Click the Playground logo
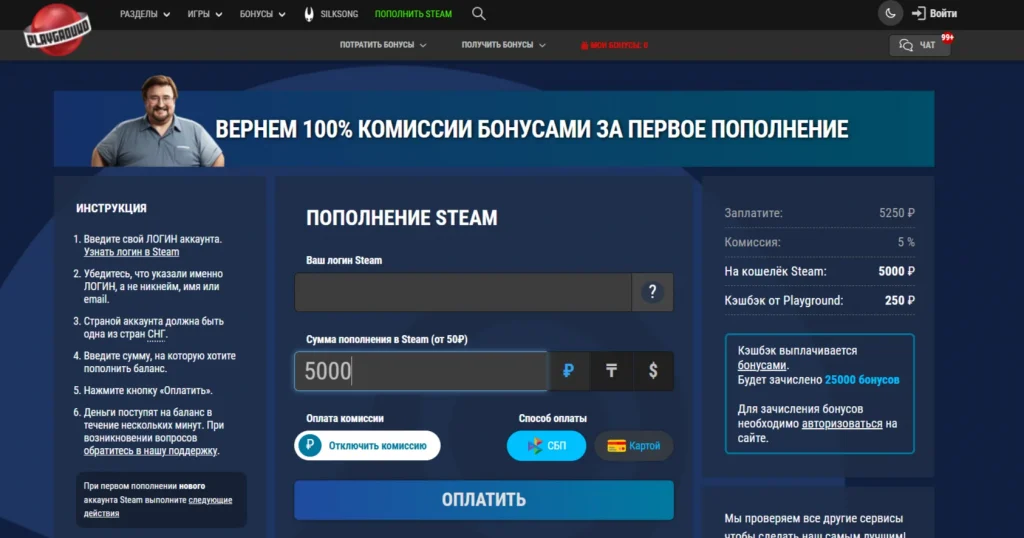 [57, 29]
